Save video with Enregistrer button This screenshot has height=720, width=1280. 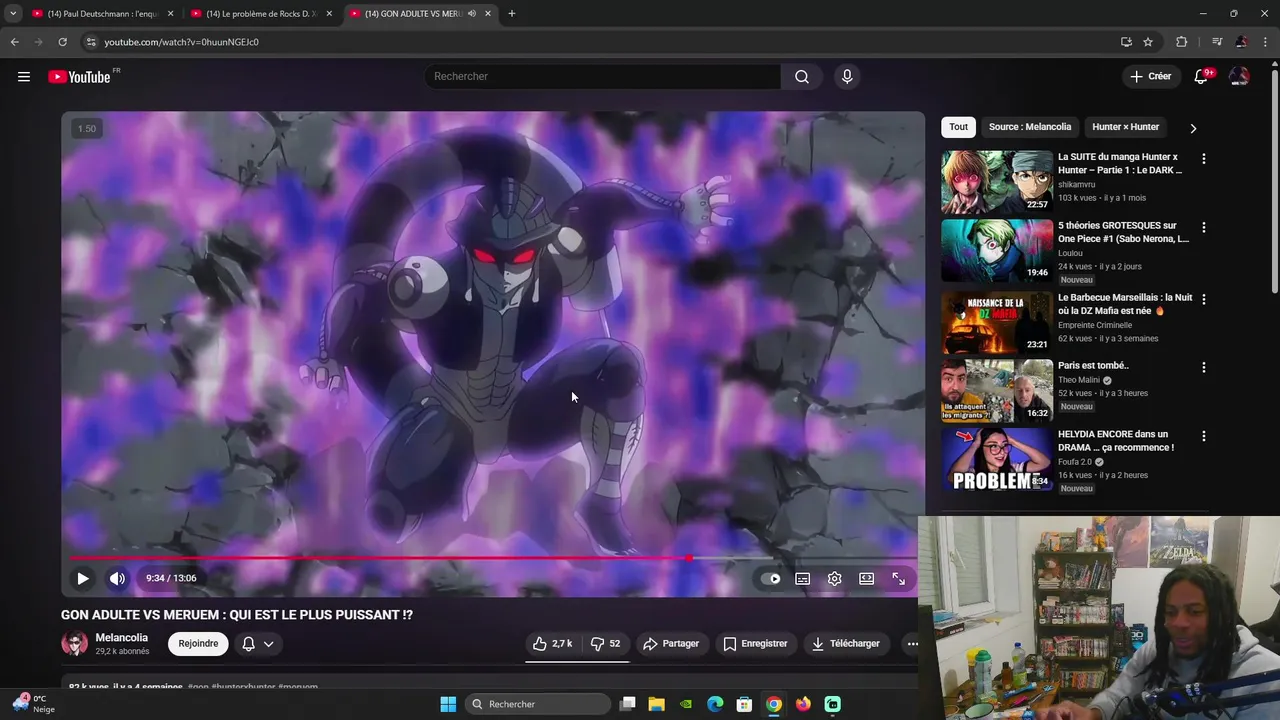click(756, 644)
